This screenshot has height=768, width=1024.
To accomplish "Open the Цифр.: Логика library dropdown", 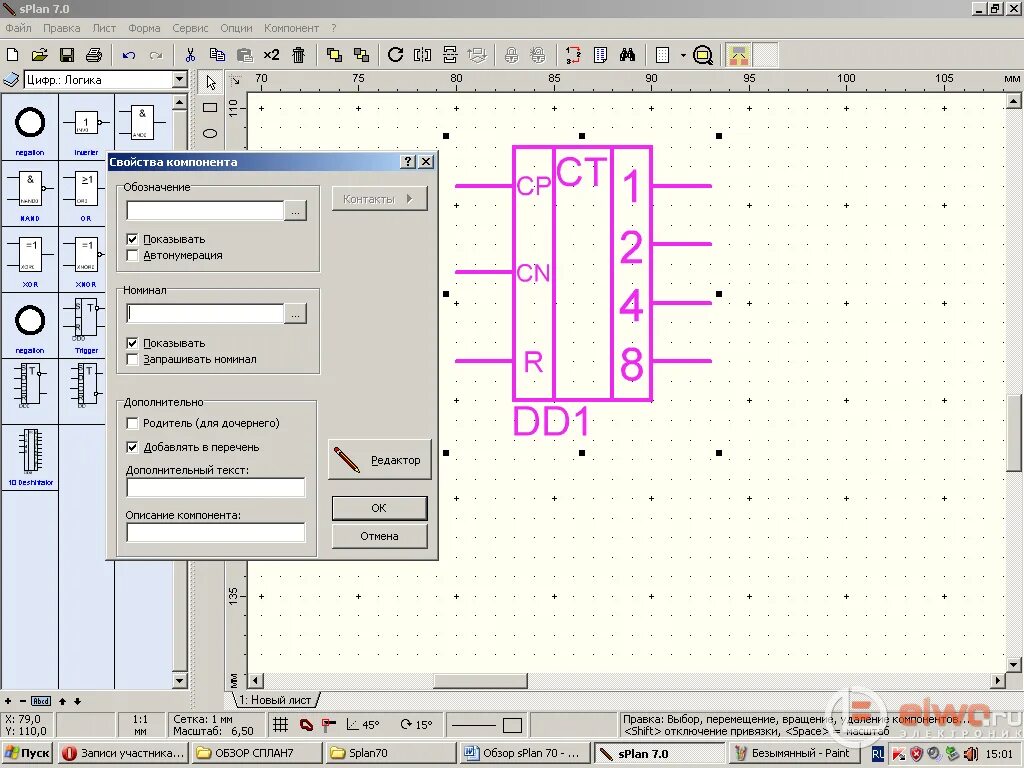I will [180, 80].
